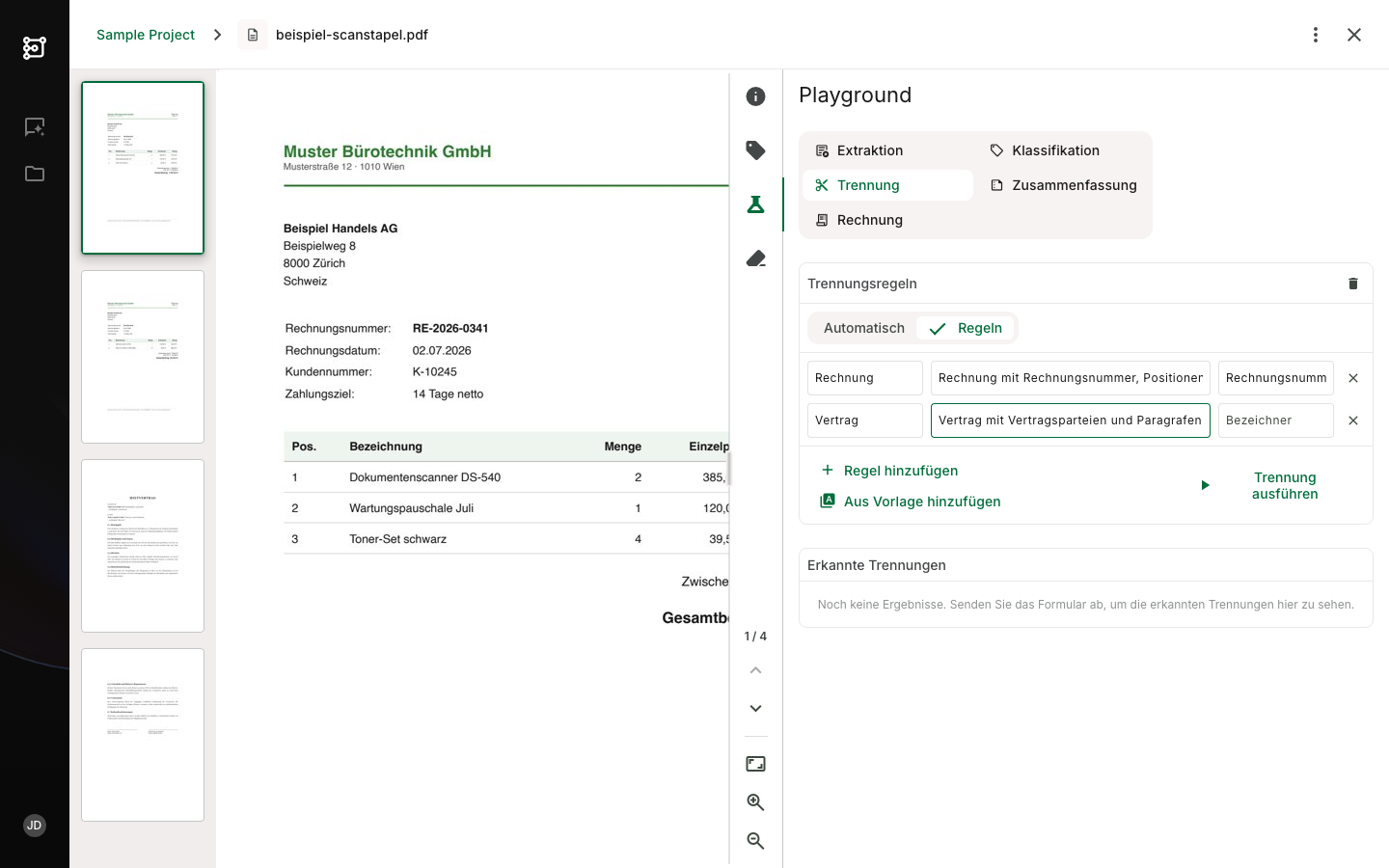Switch to the Klassifikation tab
The width and height of the screenshot is (1389, 868).
coord(1062,150)
